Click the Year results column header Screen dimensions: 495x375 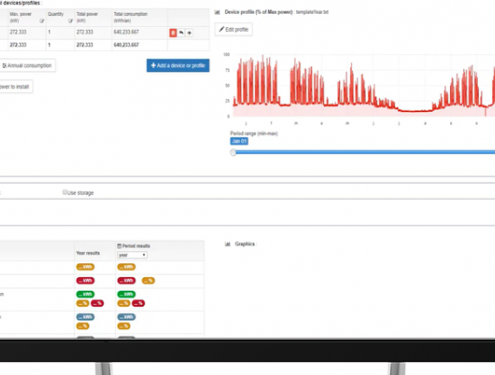pos(88,253)
